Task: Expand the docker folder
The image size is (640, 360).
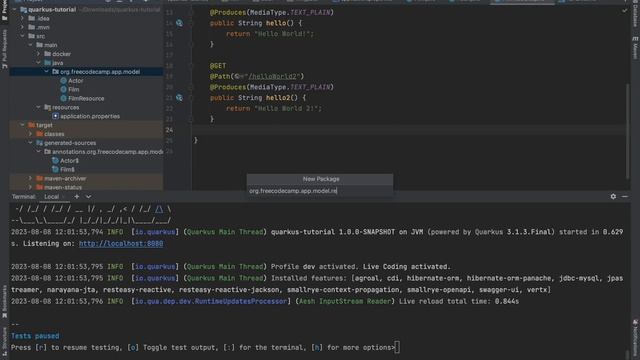Action: click(39, 54)
